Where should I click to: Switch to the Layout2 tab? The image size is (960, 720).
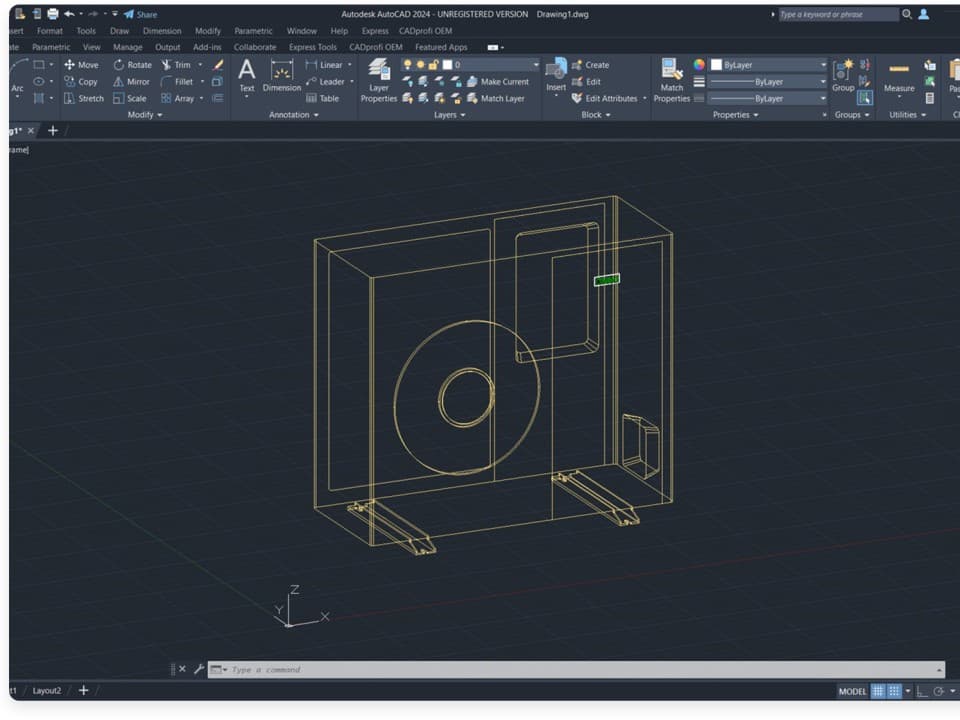click(47, 691)
